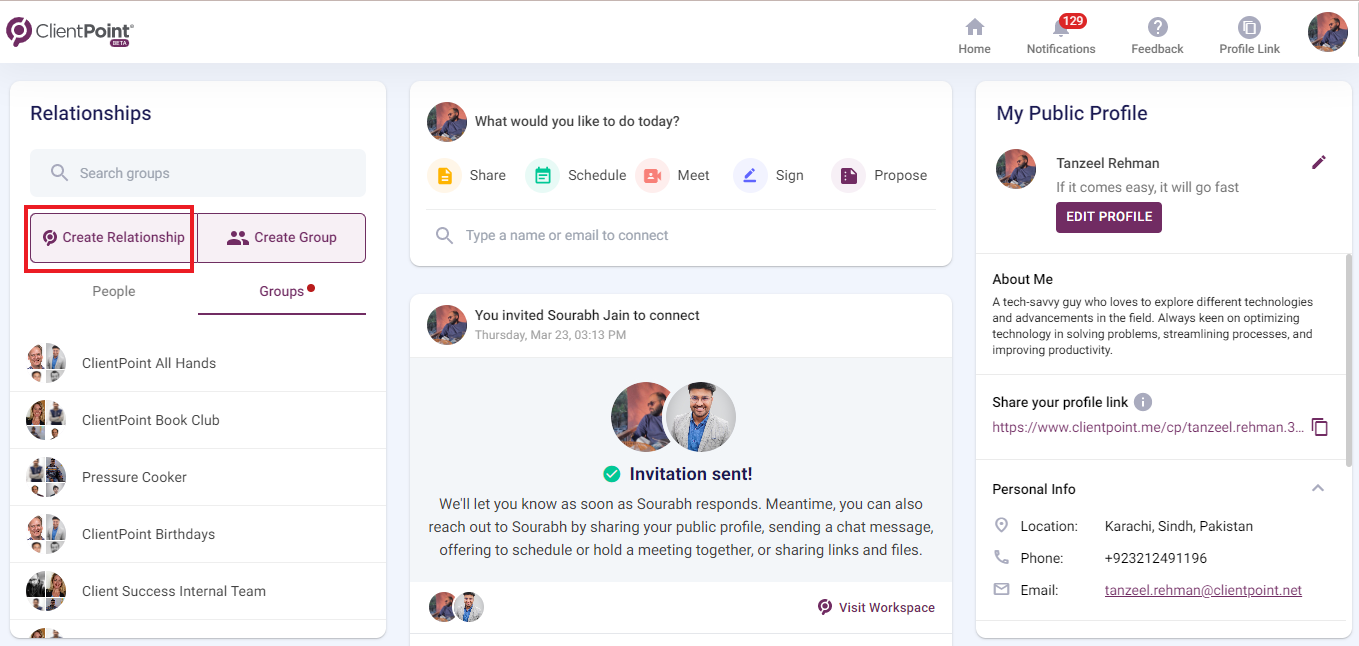Image resolution: width=1359 pixels, height=646 pixels.
Task: Click the Pressure Cooker group avatar
Action: coord(46,477)
